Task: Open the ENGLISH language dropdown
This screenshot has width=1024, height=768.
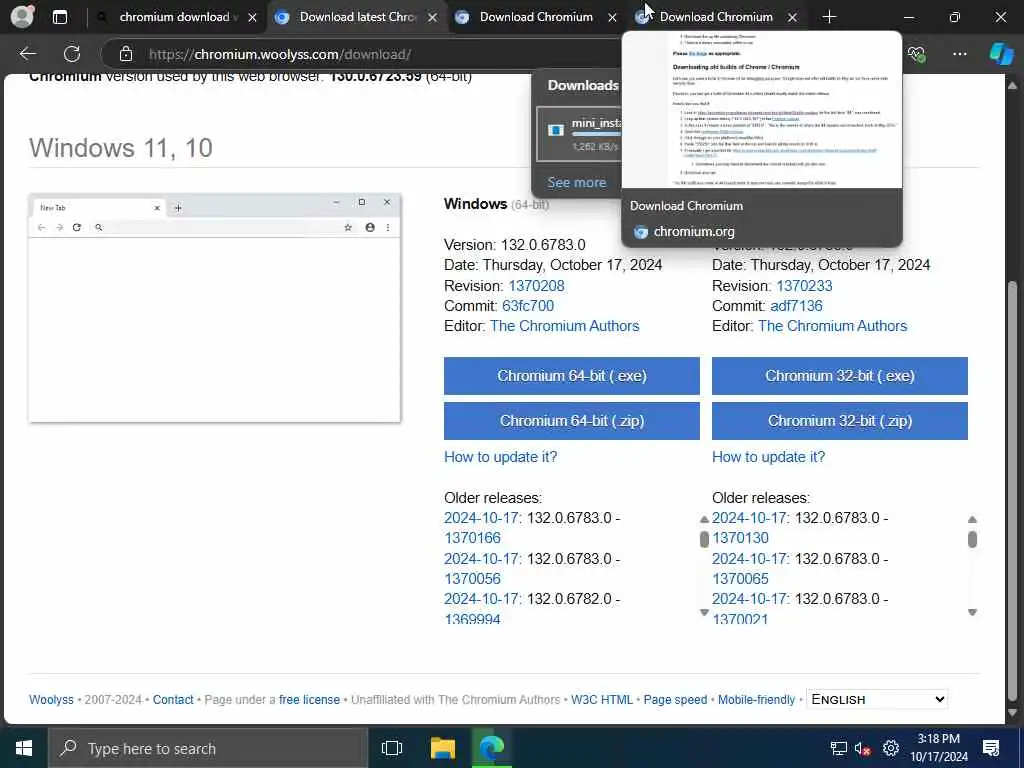Action: [877, 699]
